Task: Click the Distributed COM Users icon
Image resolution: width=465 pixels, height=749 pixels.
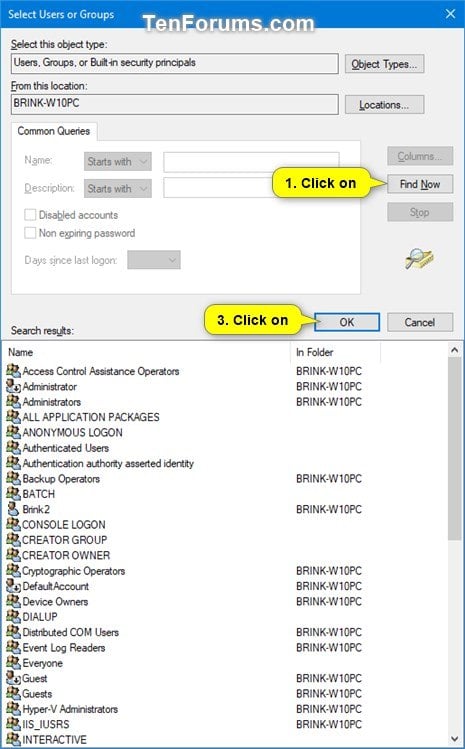Action: tap(13, 632)
